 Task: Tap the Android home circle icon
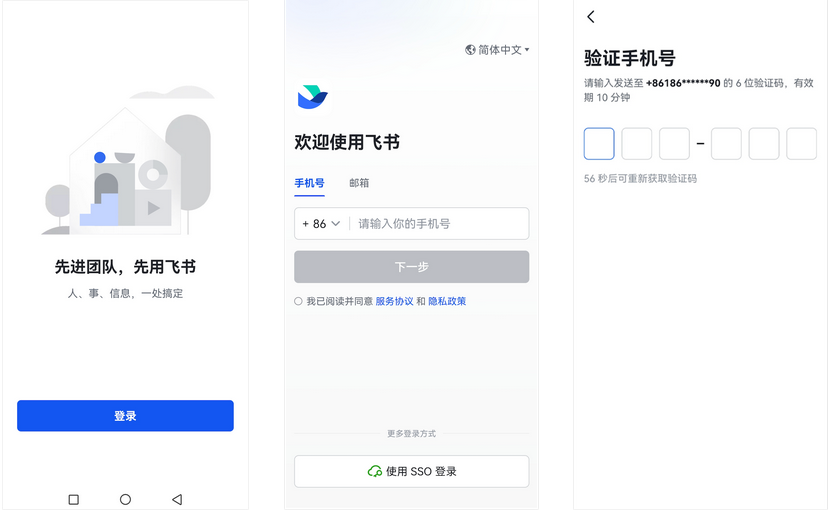click(x=125, y=499)
